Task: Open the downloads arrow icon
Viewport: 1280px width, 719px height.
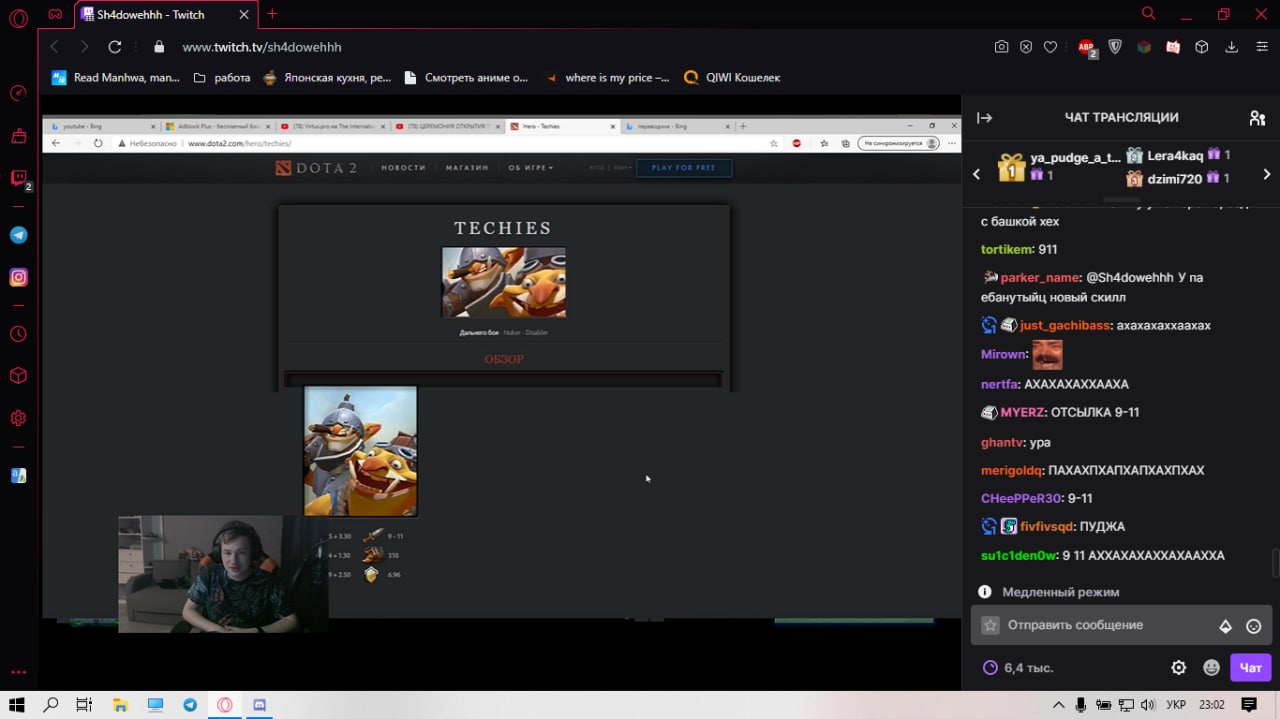Action: [1231, 47]
